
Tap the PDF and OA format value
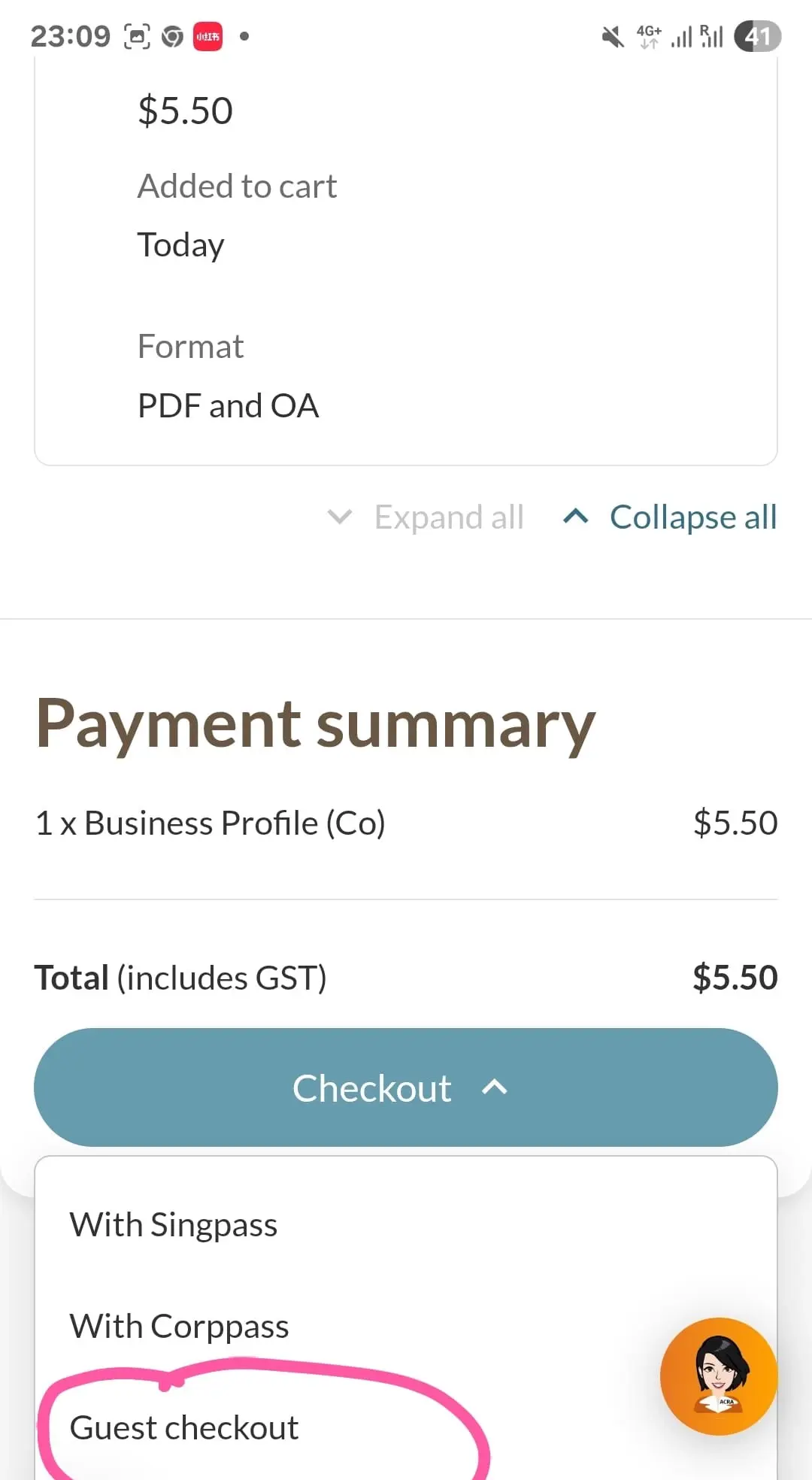[229, 406]
